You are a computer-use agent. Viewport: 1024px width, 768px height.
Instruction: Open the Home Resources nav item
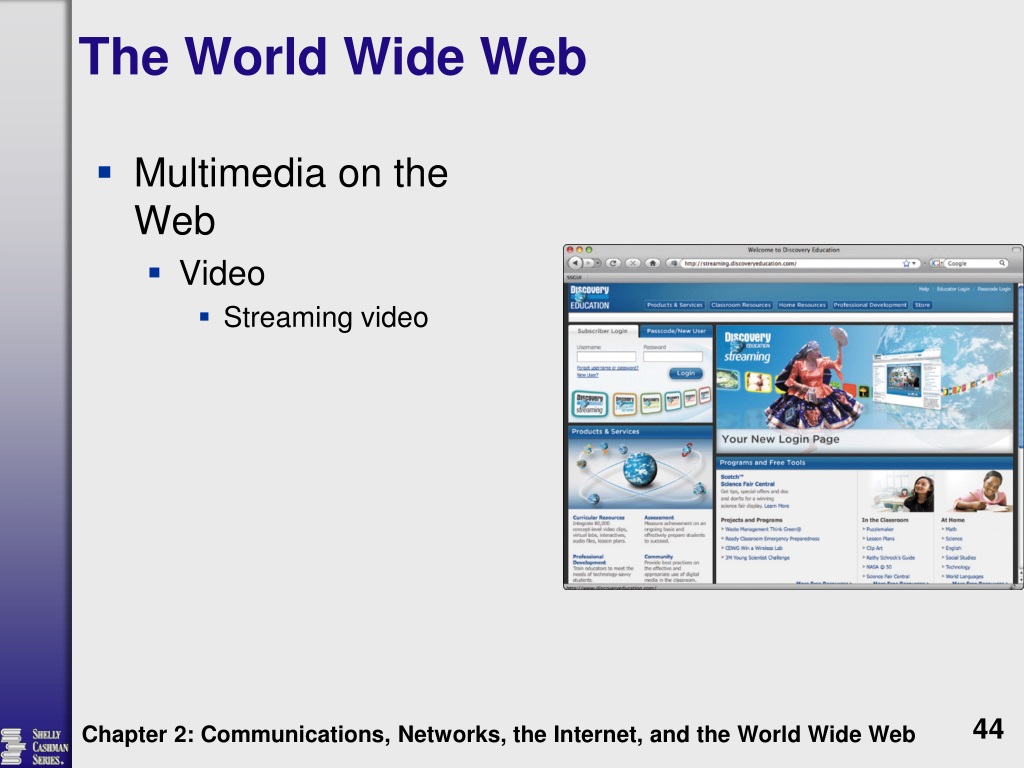coord(802,305)
